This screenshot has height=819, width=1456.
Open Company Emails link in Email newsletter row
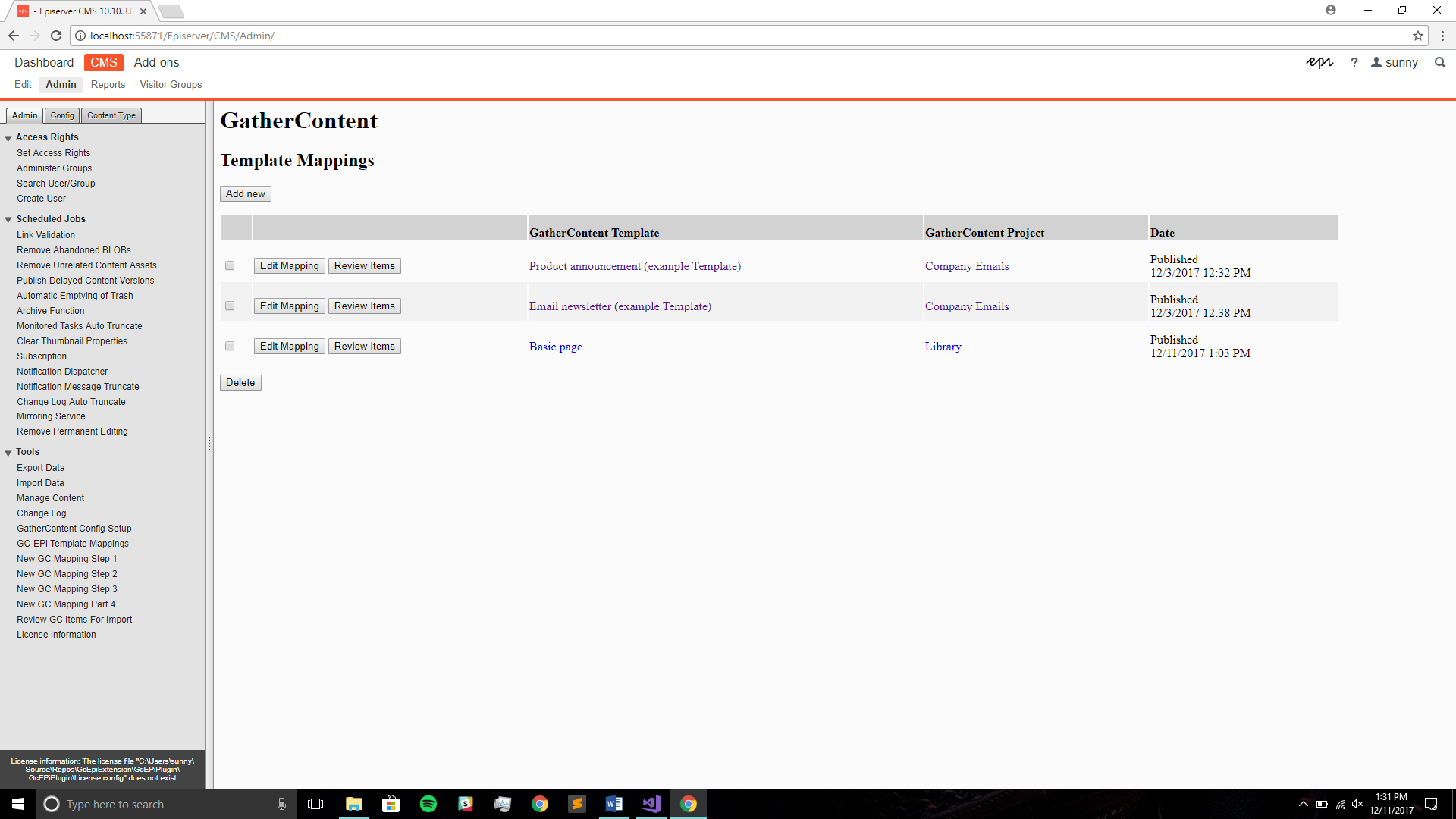coord(967,306)
